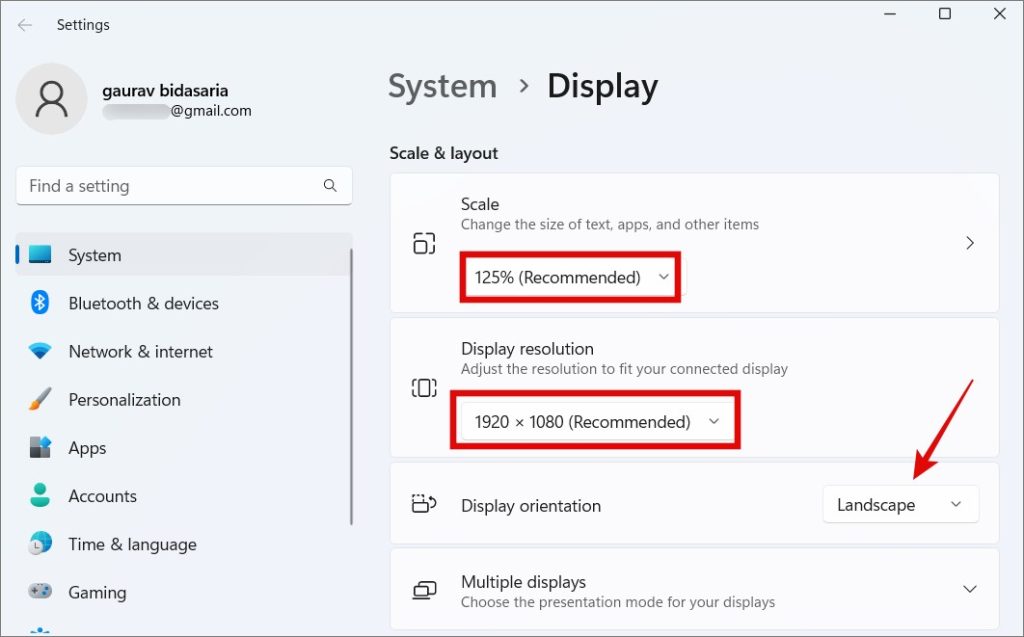Viewport: 1024px width, 637px height.
Task: Click the Find a setting search box
Action: coord(184,186)
